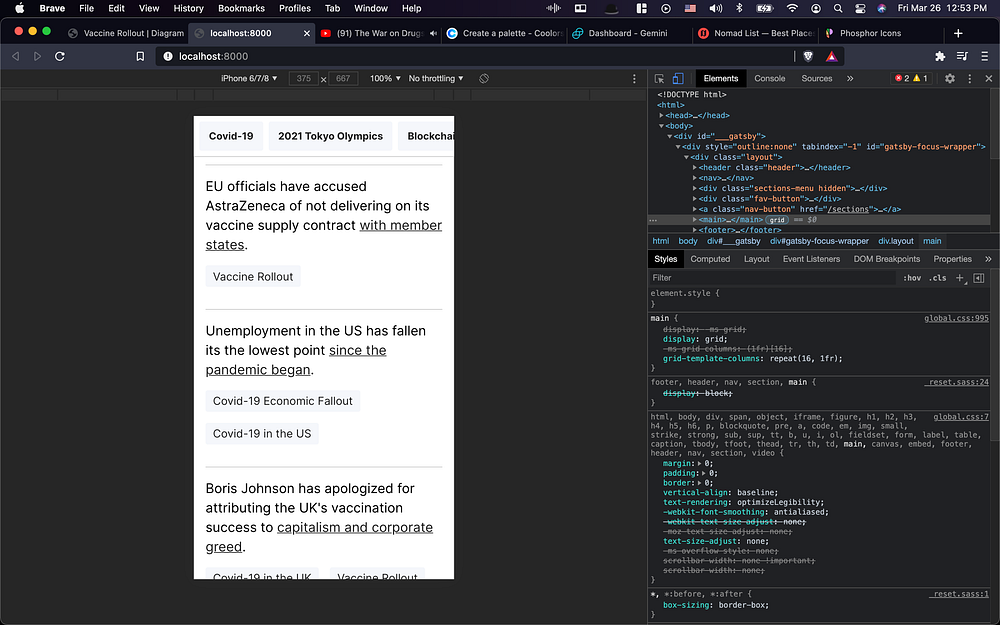The image size is (1000, 625).
Task: Expand the head element node
Action: pos(661,115)
